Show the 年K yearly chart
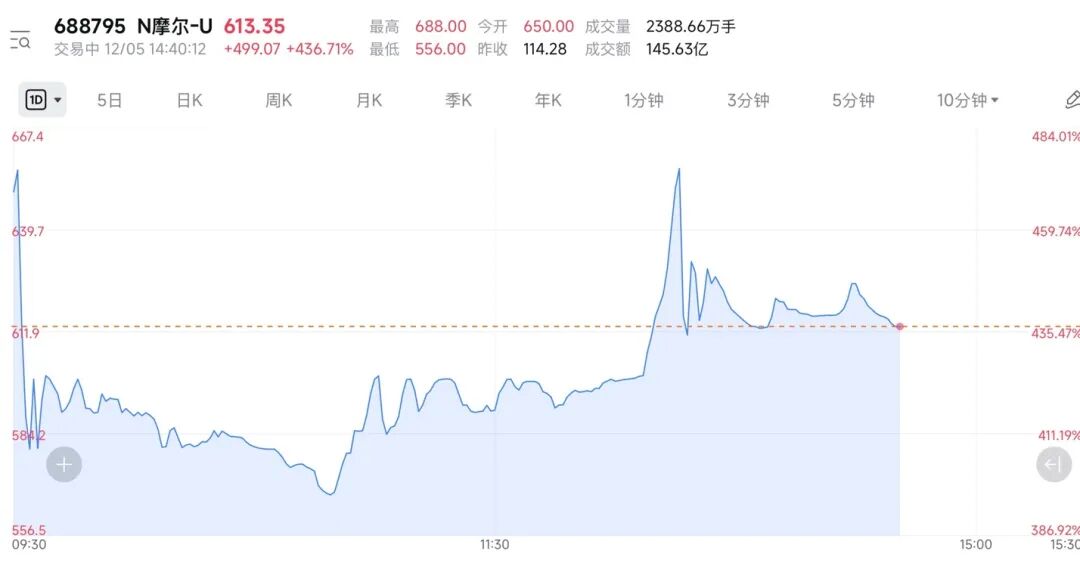This screenshot has width=1080, height=563. [x=548, y=100]
